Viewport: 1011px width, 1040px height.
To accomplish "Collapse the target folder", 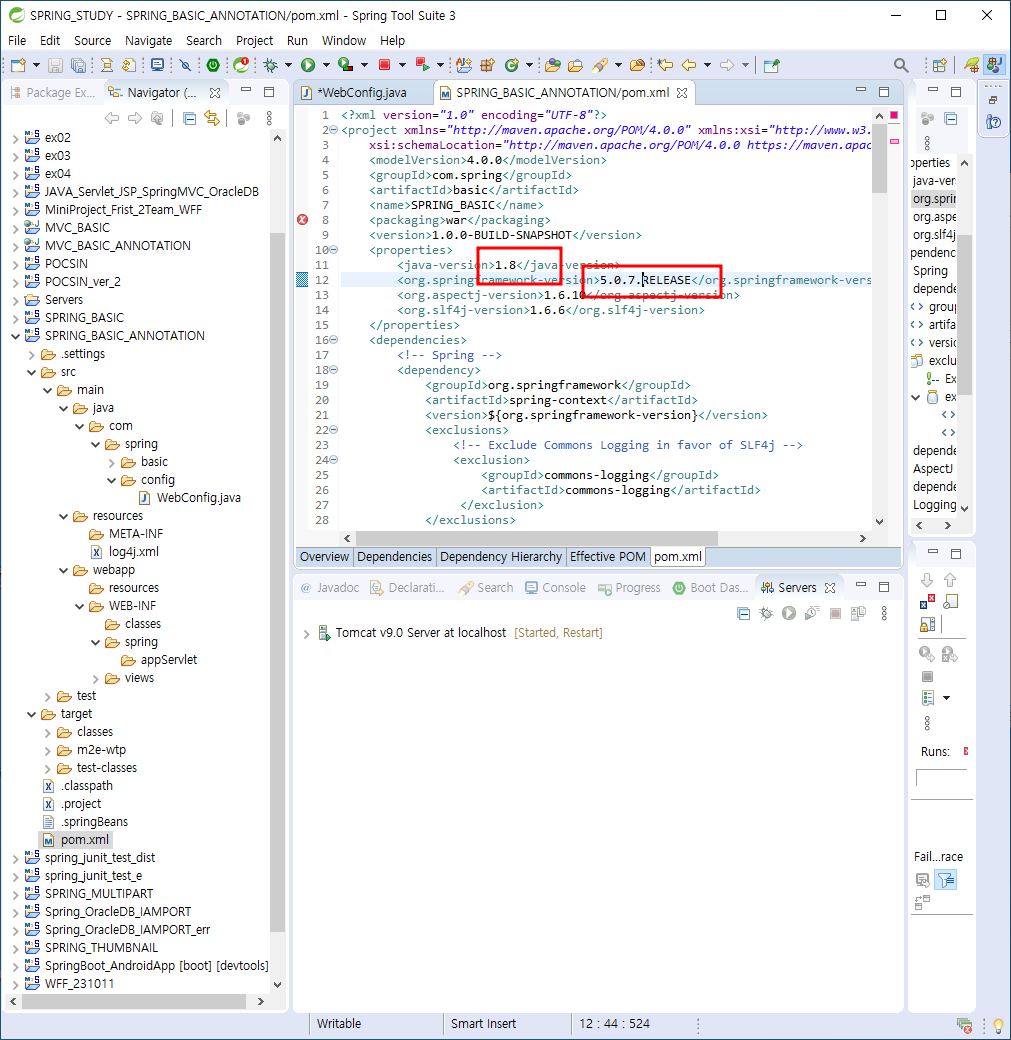I will pos(31,714).
